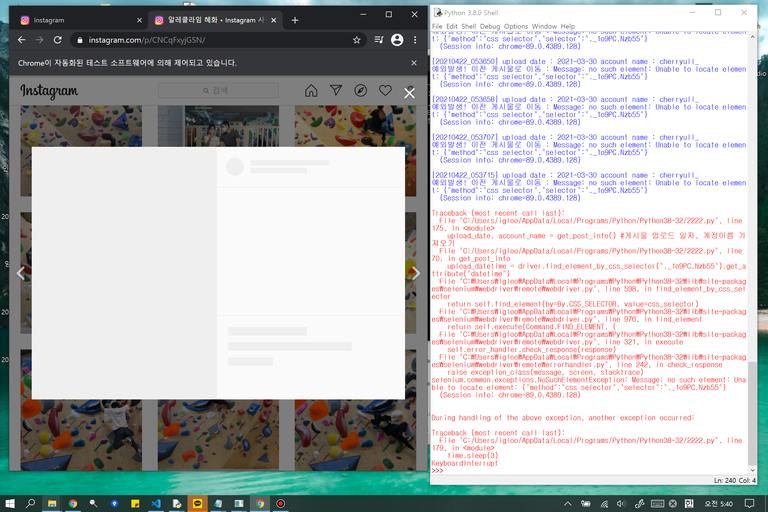Image resolution: width=768 pixels, height=512 pixels.
Task: Click the KeyboardInterrupt text in Shell
Action: 464,463
